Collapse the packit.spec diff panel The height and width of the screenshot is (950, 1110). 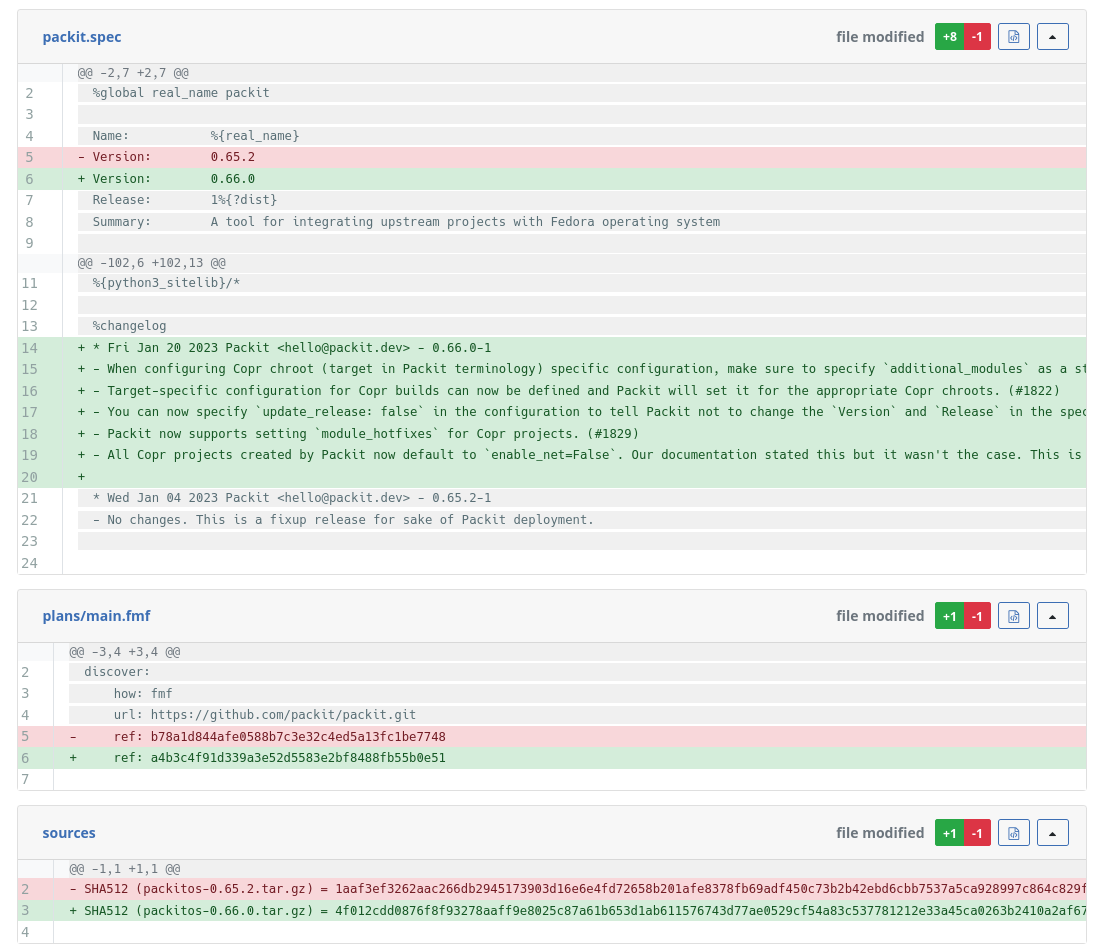click(1052, 37)
